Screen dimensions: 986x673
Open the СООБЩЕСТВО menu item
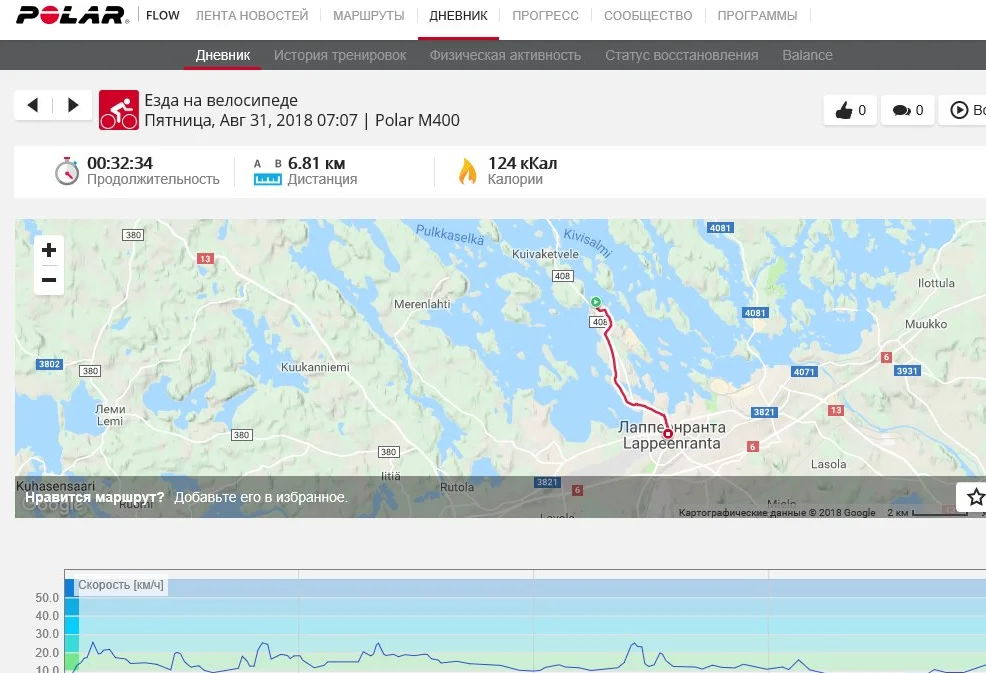648,15
